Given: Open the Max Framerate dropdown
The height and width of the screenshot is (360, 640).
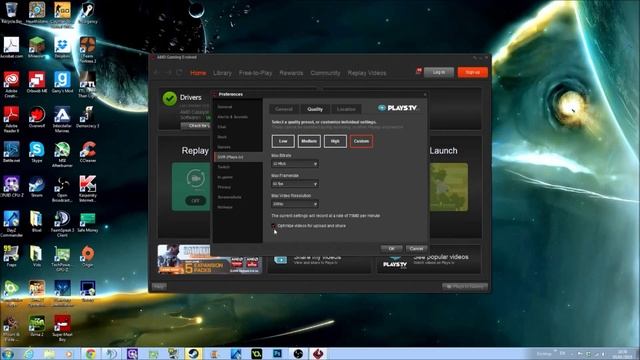Looking at the screenshot, I should pos(295,184).
